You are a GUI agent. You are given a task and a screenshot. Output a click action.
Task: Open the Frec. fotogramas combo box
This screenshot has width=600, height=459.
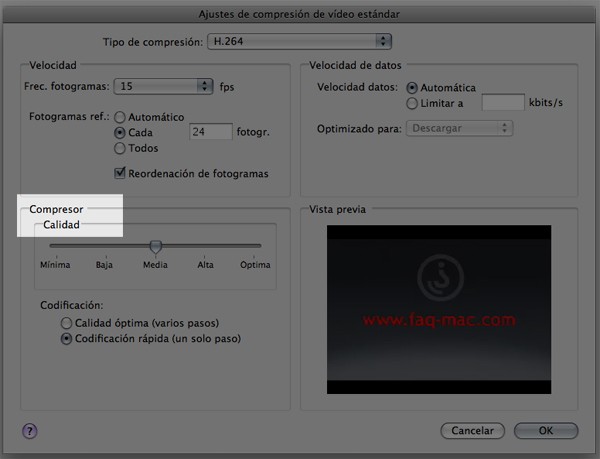(163, 86)
